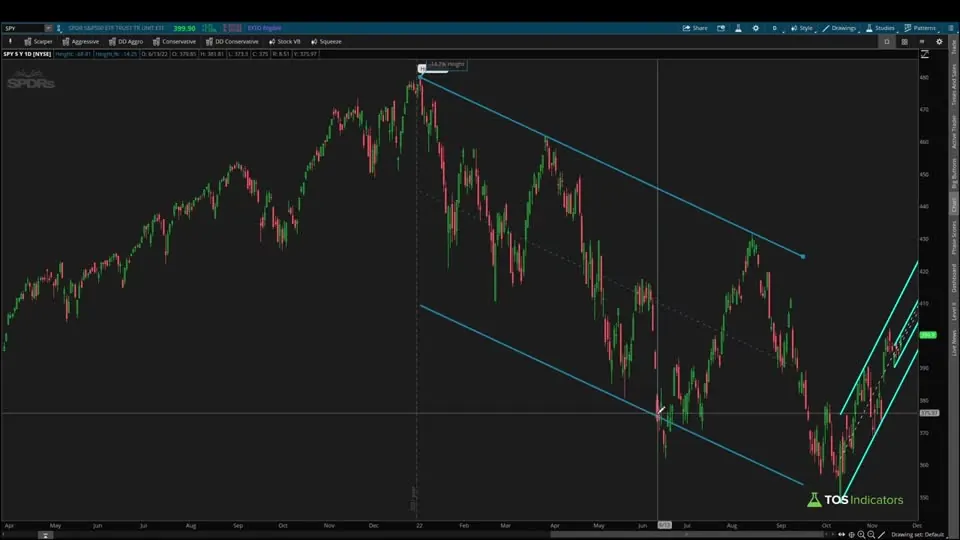Screen dimensions: 960x540
Task: Click the green 399.90 last price
Action: pos(184,28)
